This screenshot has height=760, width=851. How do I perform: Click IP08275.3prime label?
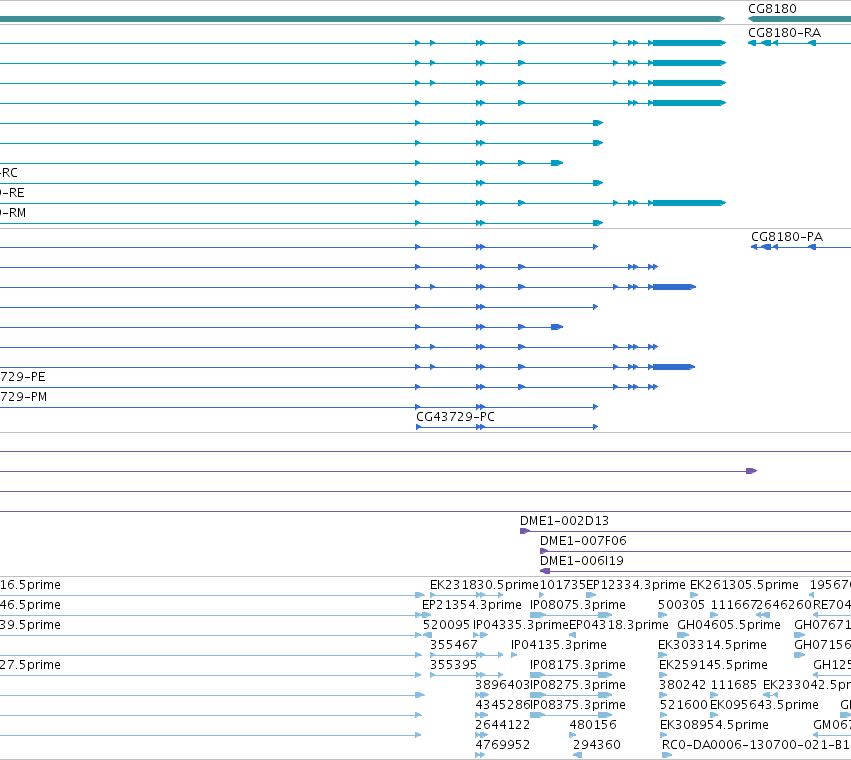coord(577,685)
